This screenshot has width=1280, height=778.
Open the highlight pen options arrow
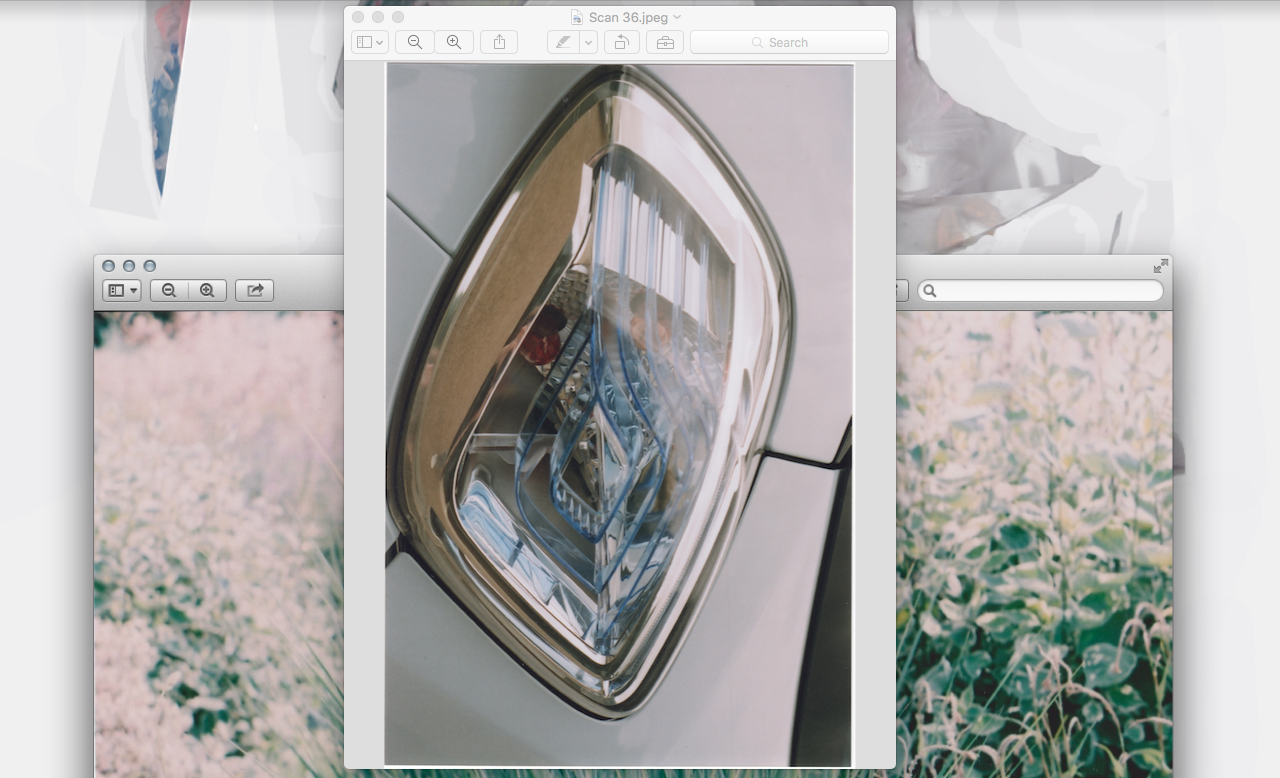[589, 42]
